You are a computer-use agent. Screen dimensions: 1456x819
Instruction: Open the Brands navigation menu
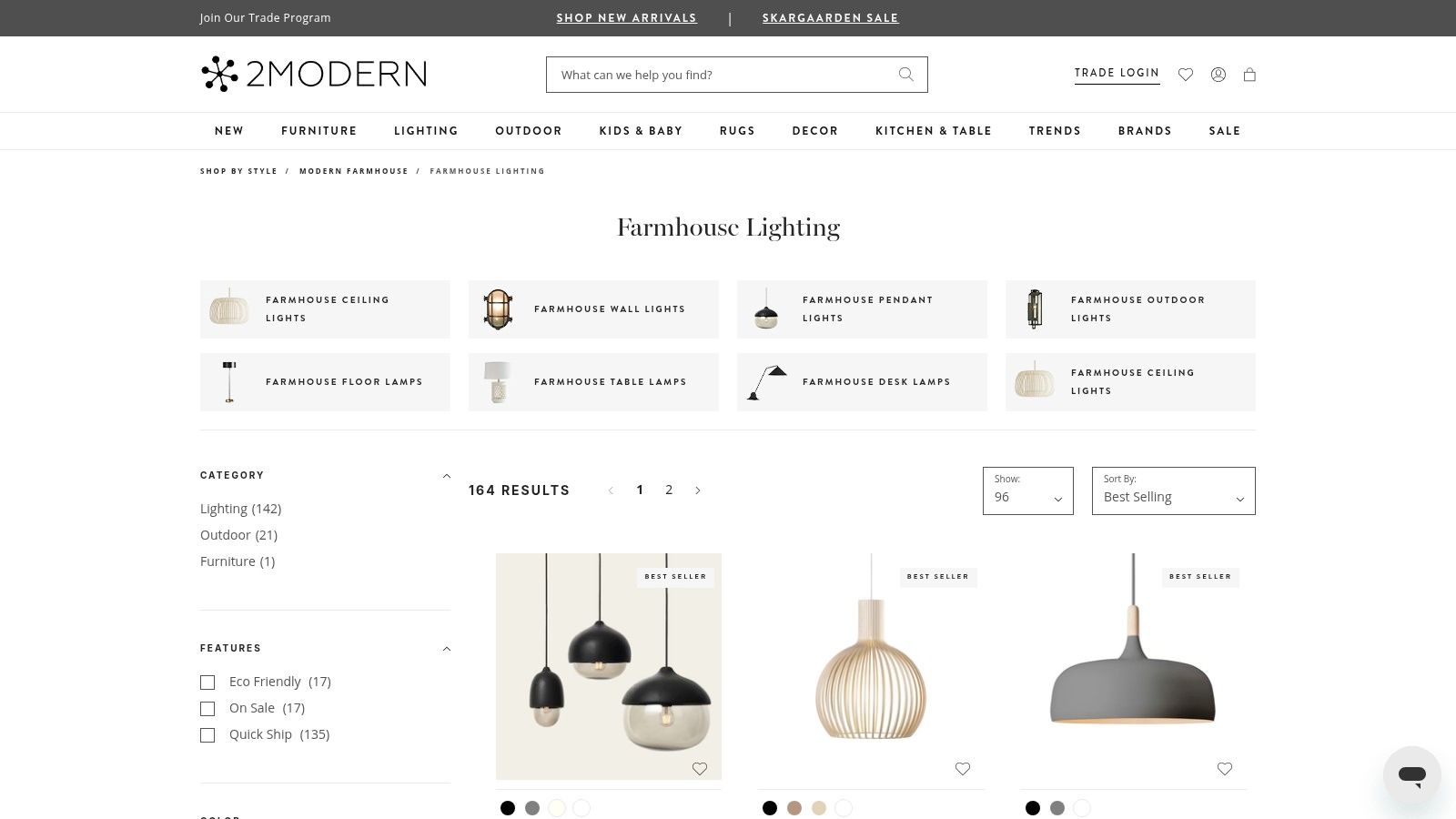point(1145,131)
